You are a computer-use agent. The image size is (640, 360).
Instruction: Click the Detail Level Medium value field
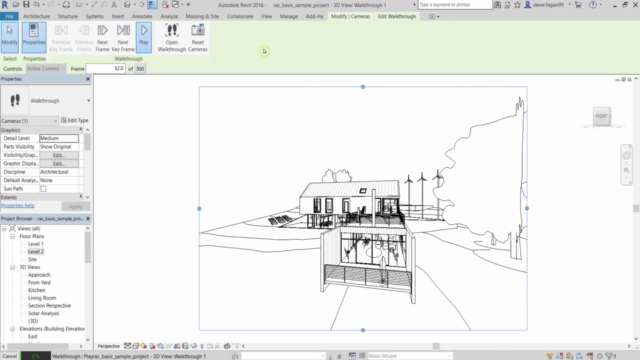tap(59, 138)
